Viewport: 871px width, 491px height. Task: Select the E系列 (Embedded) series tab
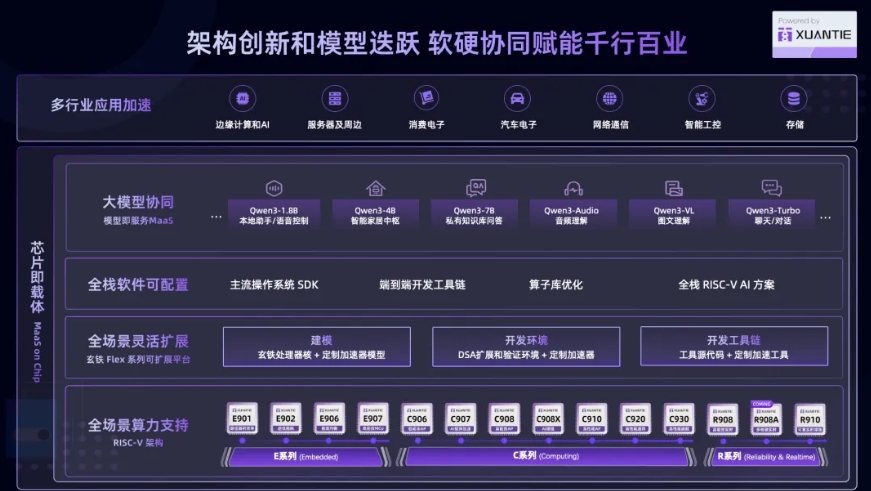click(307, 456)
